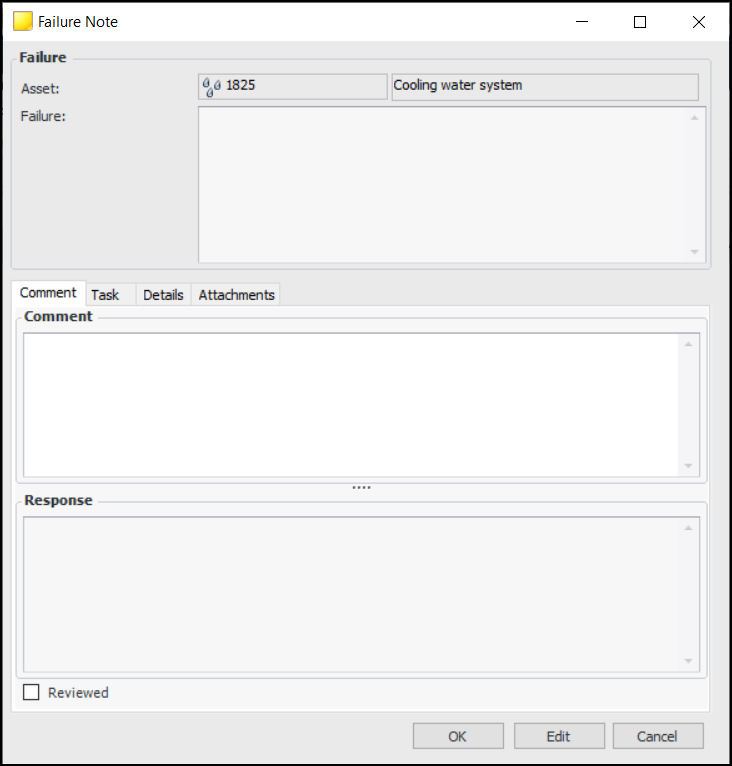This screenshot has height=766, width=732.
Task: Click the Cooling water system field
Action: 545,86
